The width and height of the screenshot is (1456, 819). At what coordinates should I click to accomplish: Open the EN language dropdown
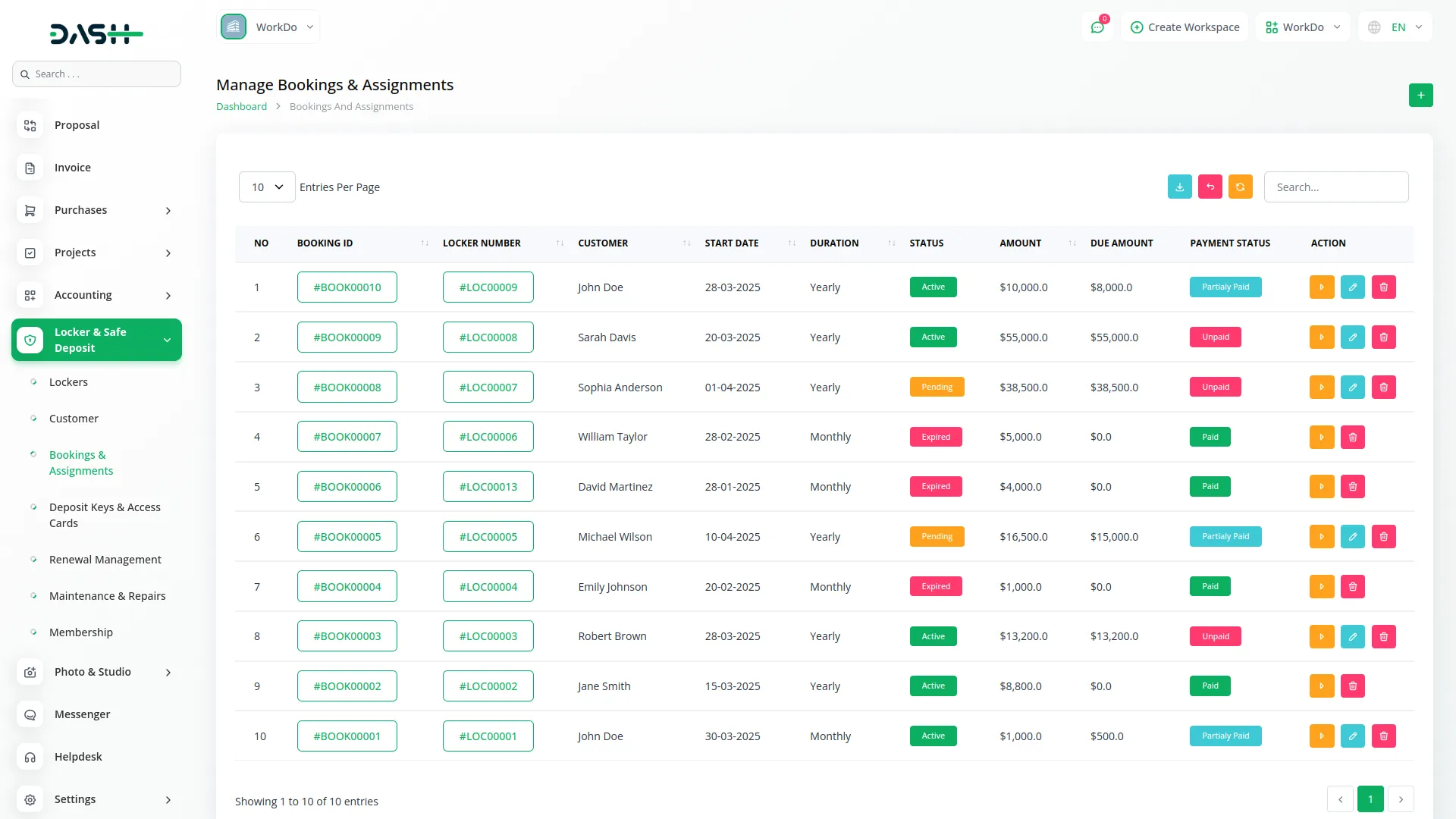coord(1394,27)
